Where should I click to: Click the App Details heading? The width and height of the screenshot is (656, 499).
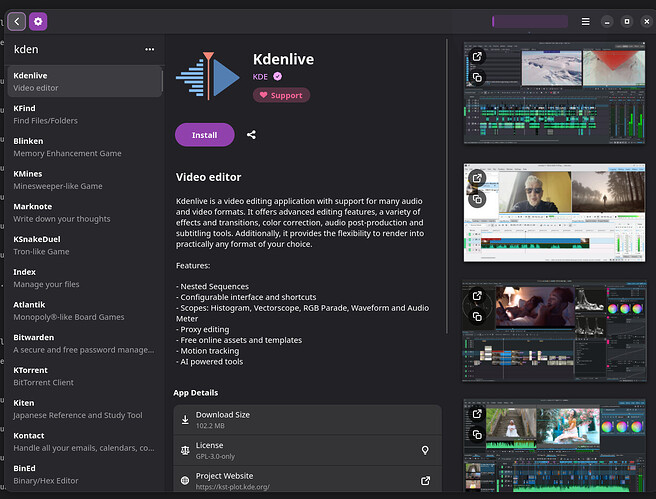tap(196, 393)
